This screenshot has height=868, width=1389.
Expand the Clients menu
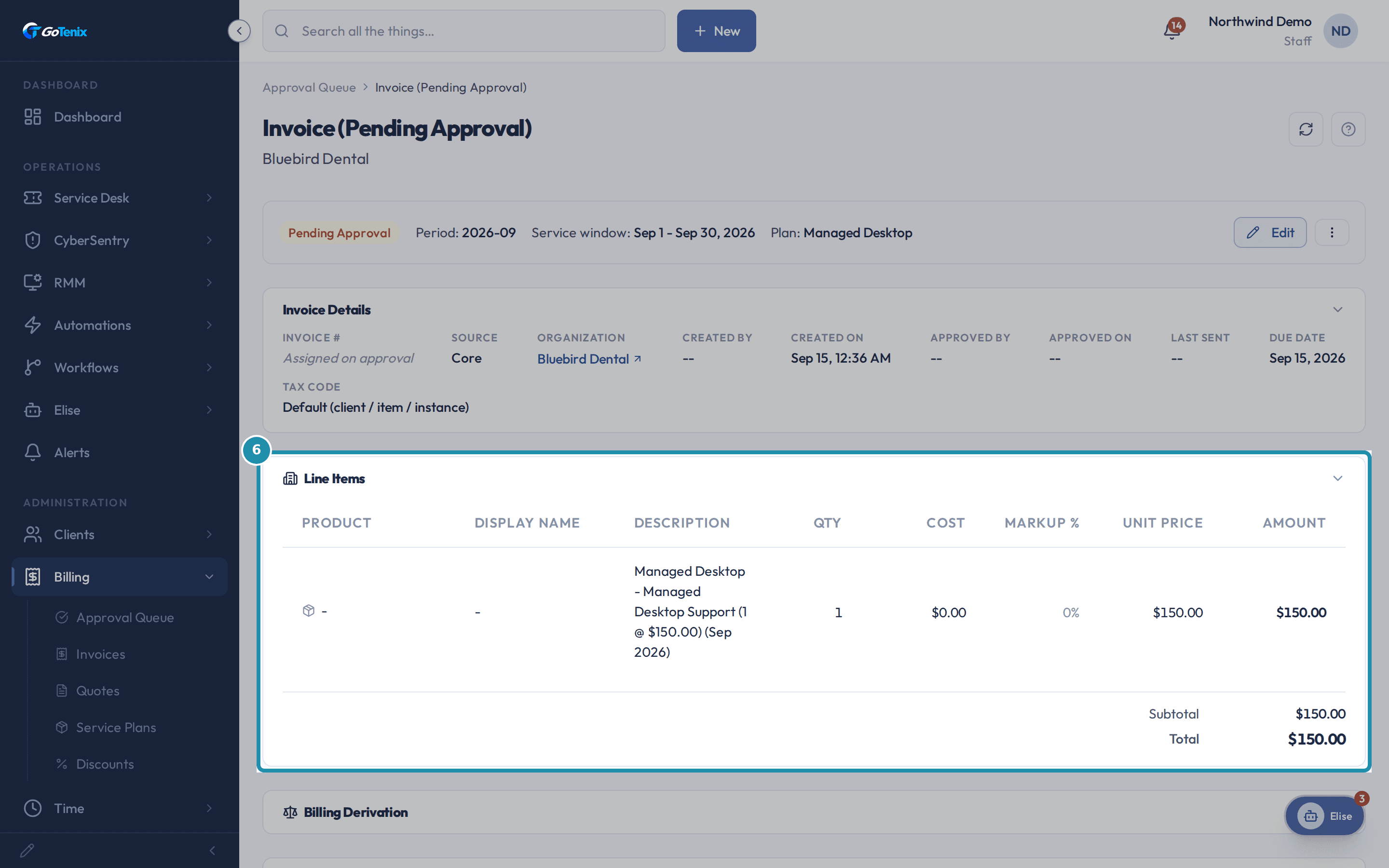coord(120,534)
